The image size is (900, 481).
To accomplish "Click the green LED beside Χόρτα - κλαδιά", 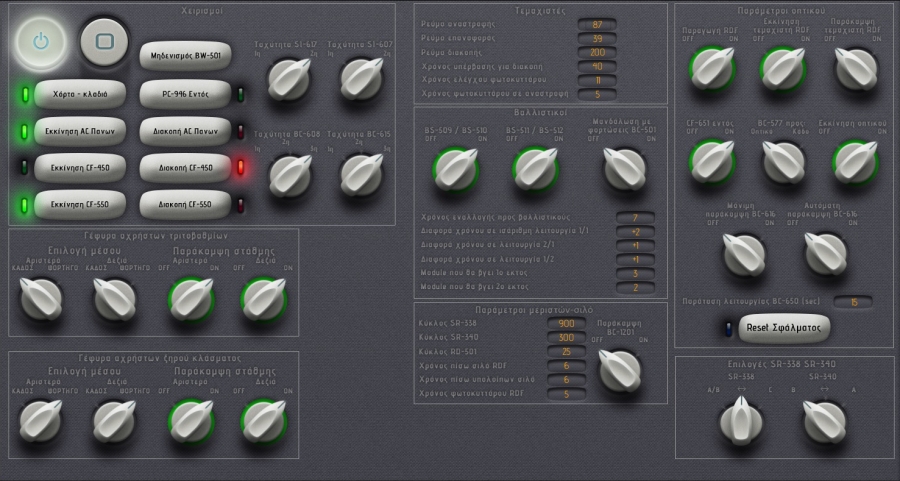I will pos(24,96).
